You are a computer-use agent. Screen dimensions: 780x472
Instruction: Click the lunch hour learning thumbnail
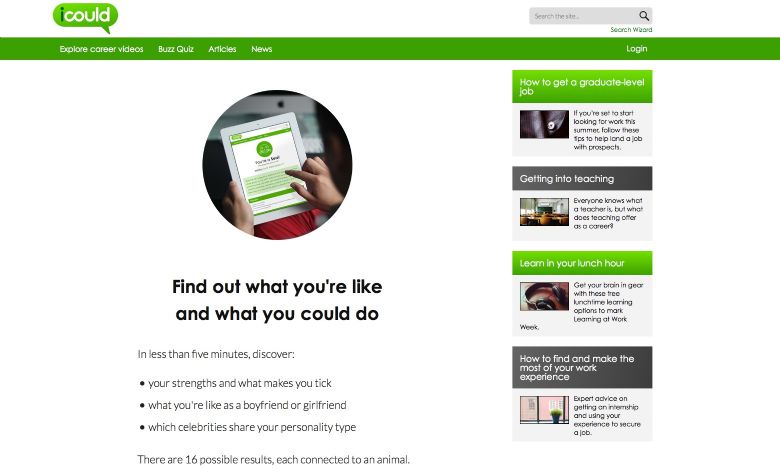[544, 296]
